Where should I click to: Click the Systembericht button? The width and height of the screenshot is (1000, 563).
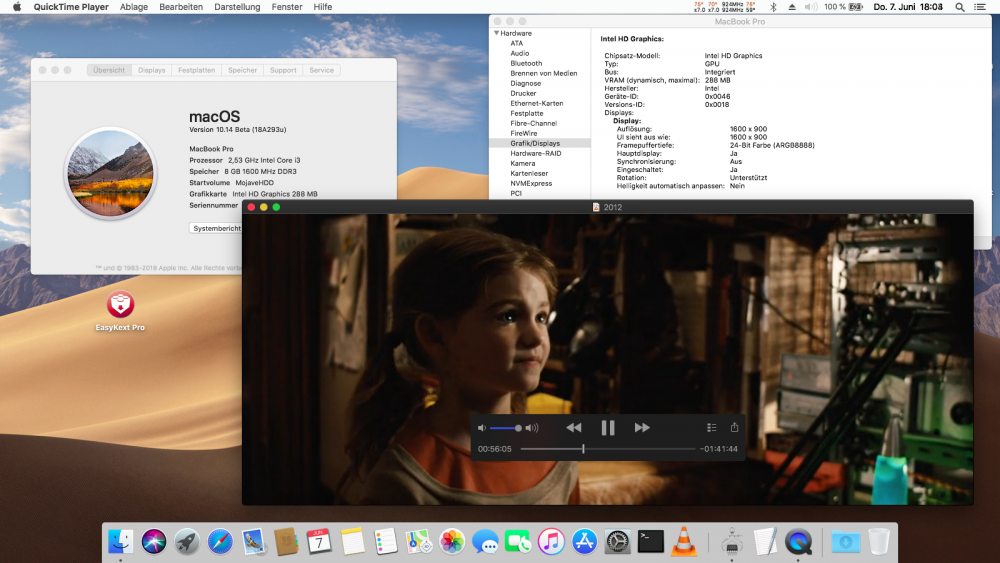(217, 228)
